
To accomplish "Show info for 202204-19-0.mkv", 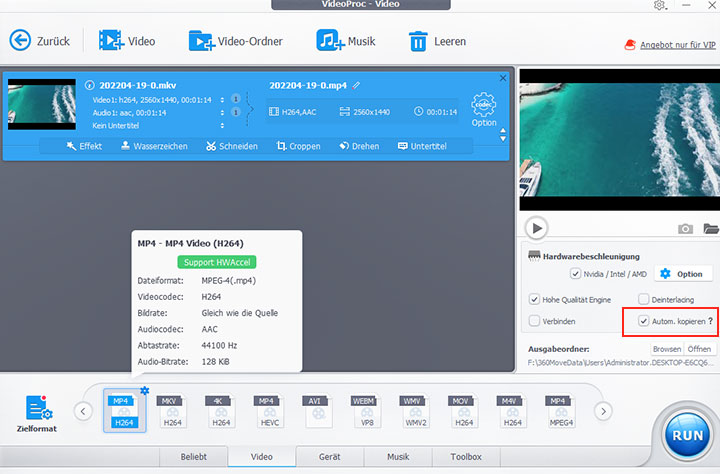I will pyautogui.click(x=90, y=85).
